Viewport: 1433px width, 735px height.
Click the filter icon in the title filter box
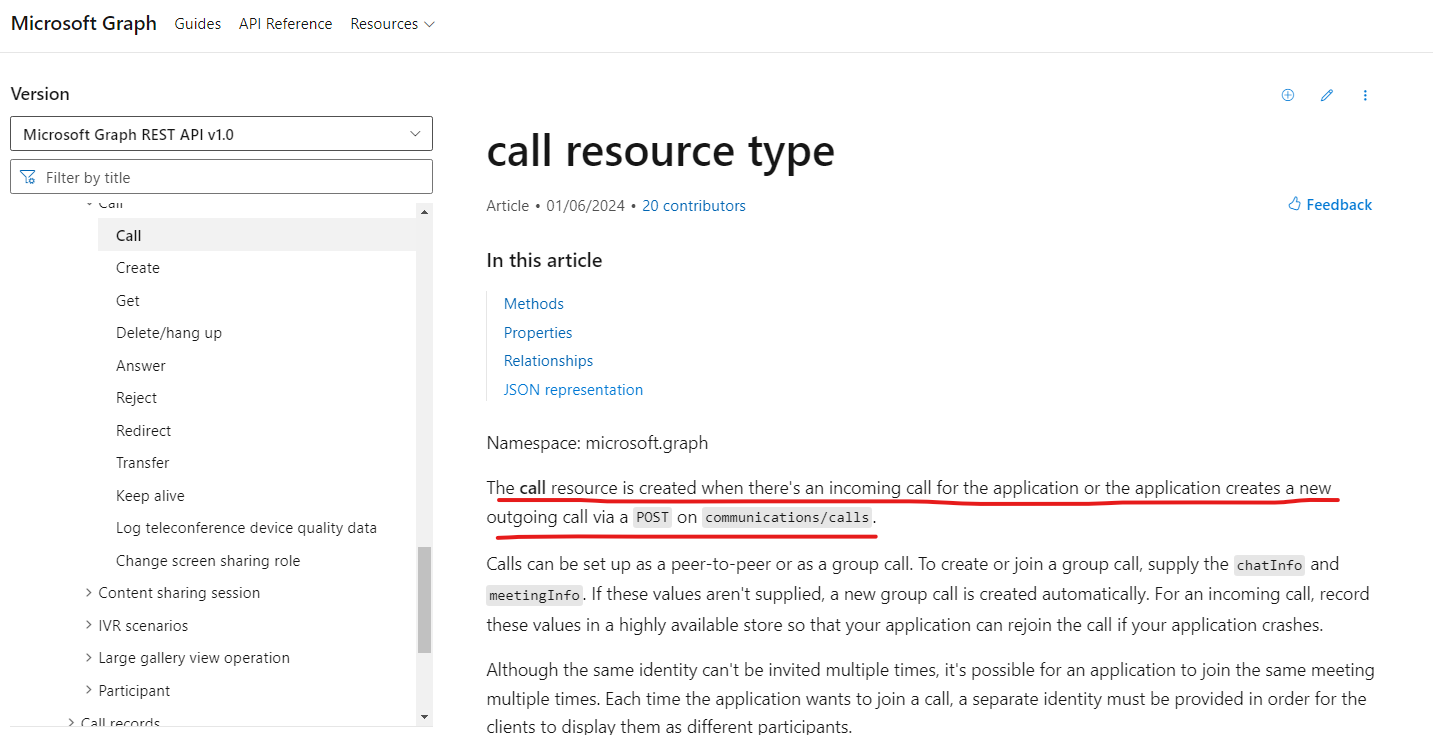click(x=28, y=177)
